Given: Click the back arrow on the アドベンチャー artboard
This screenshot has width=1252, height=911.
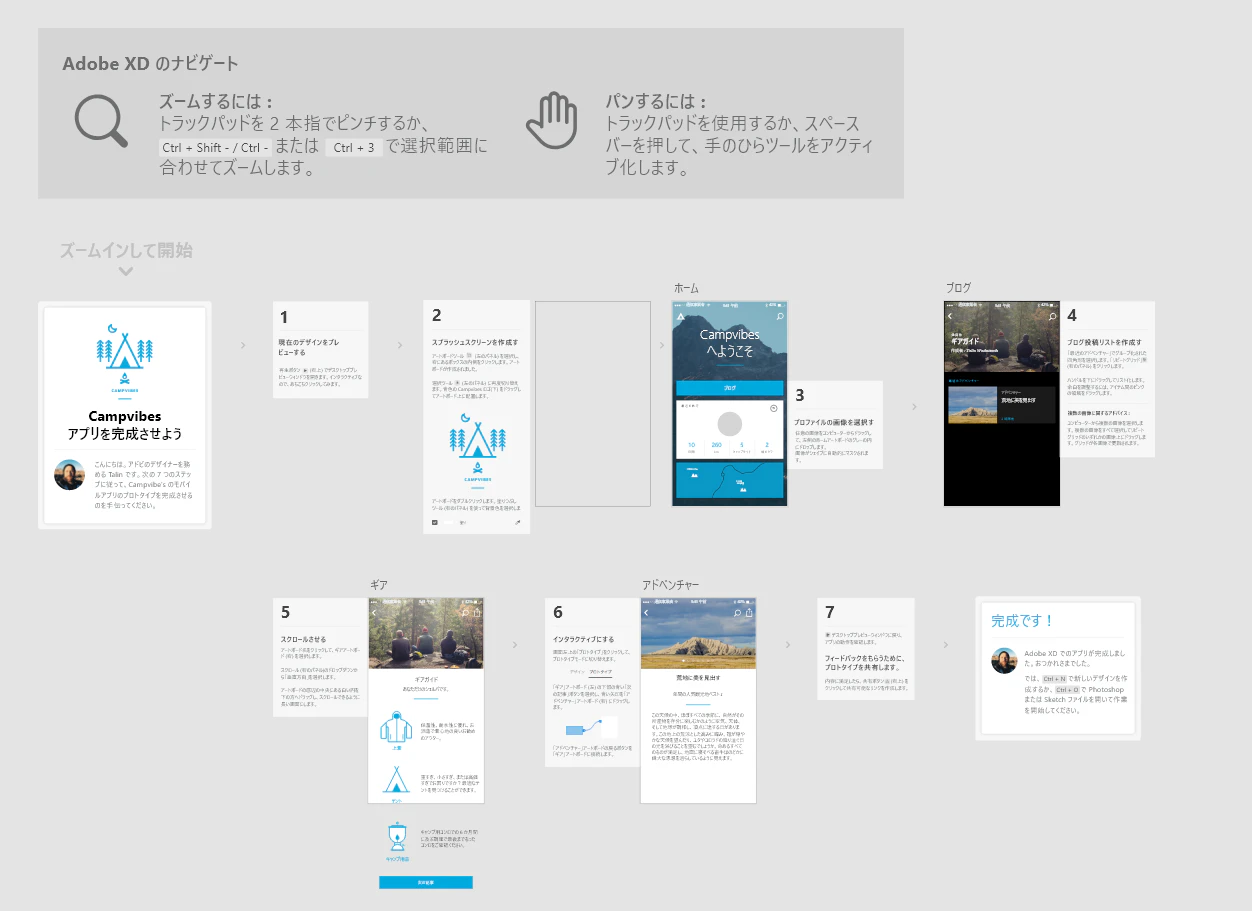Looking at the screenshot, I should coord(646,613).
